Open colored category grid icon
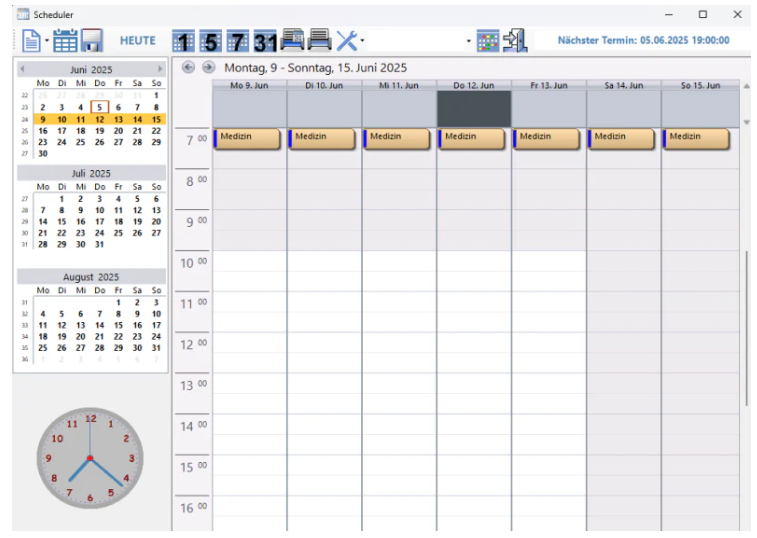757x538 pixels. tap(488, 41)
